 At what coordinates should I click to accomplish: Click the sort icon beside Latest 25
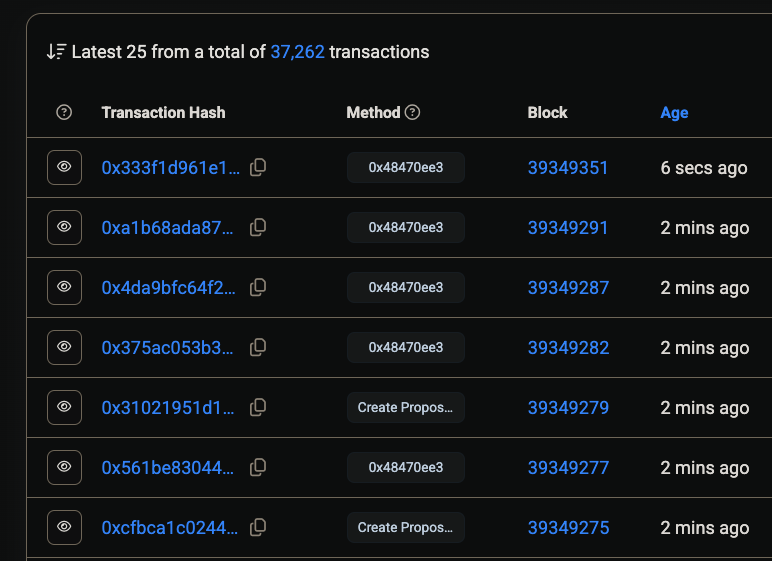[56, 52]
